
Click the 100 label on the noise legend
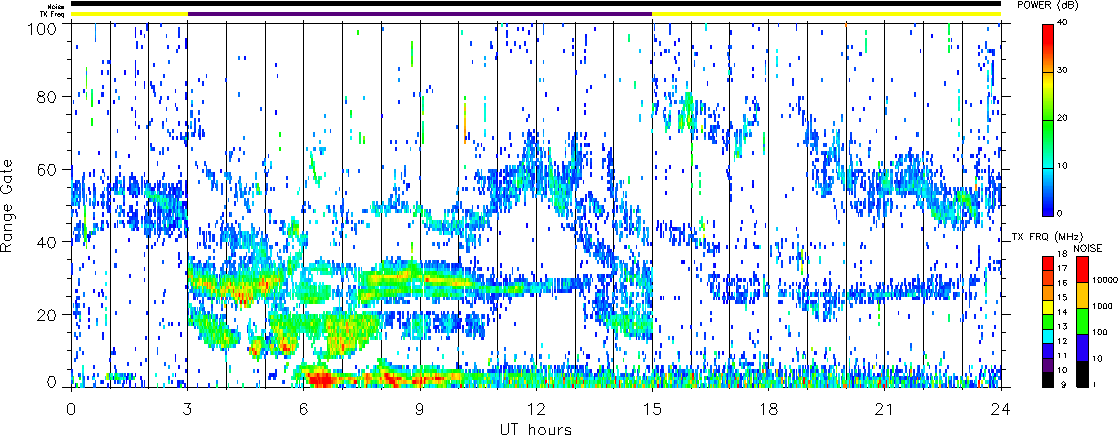[x=1100, y=332]
